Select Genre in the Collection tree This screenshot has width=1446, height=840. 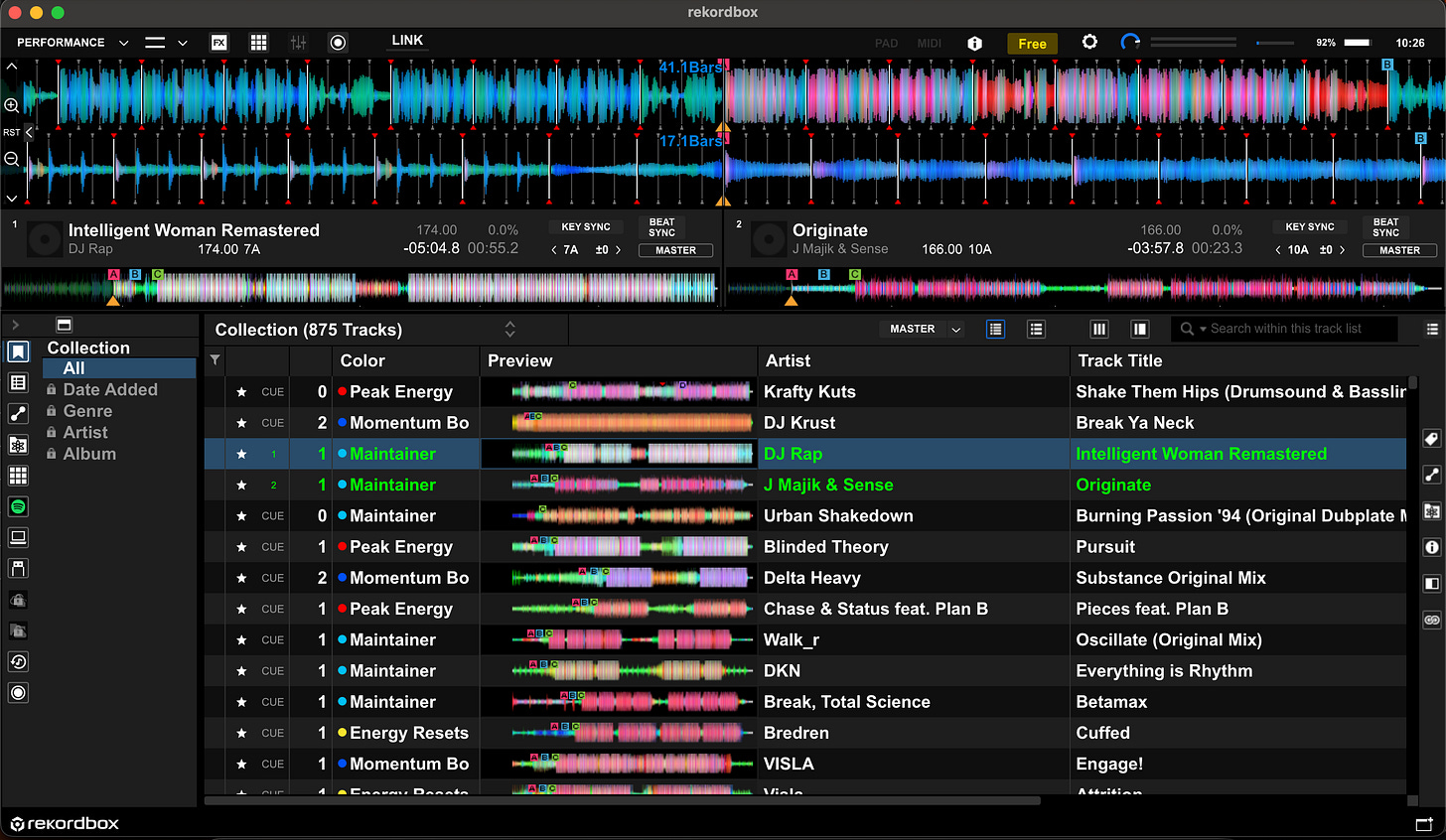[87, 411]
